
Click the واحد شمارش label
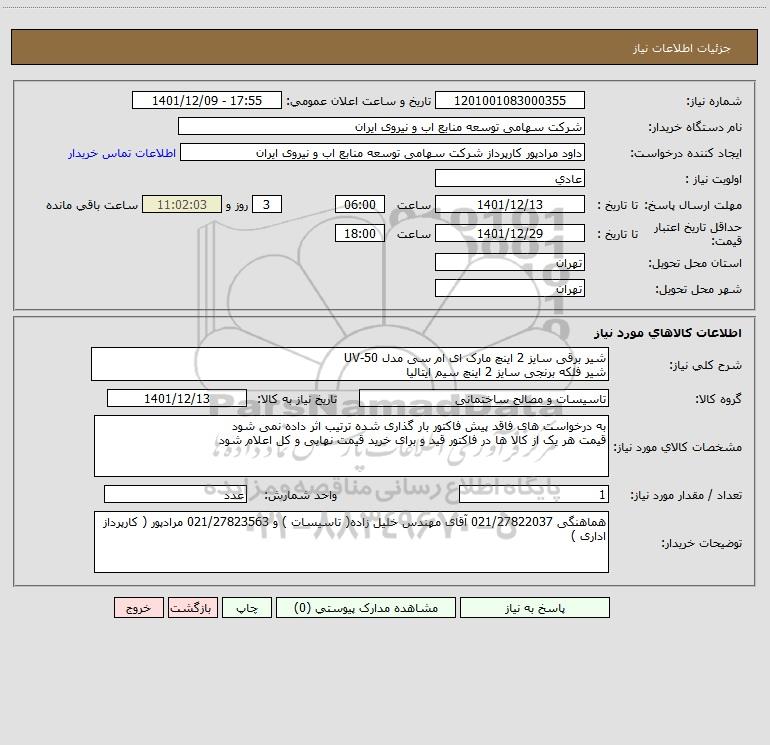[301, 495]
